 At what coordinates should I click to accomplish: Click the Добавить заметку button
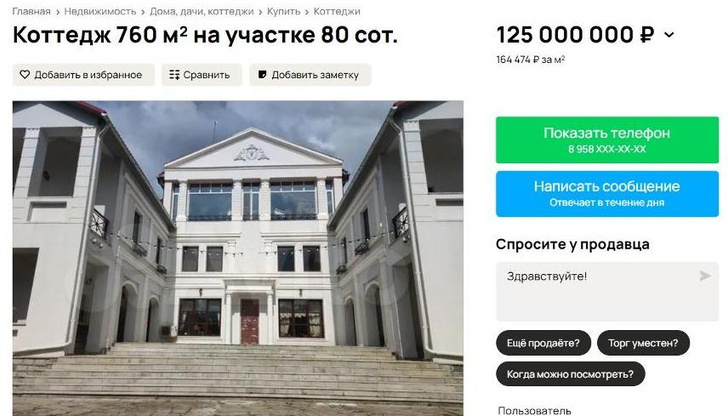pyautogui.click(x=310, y=75)
